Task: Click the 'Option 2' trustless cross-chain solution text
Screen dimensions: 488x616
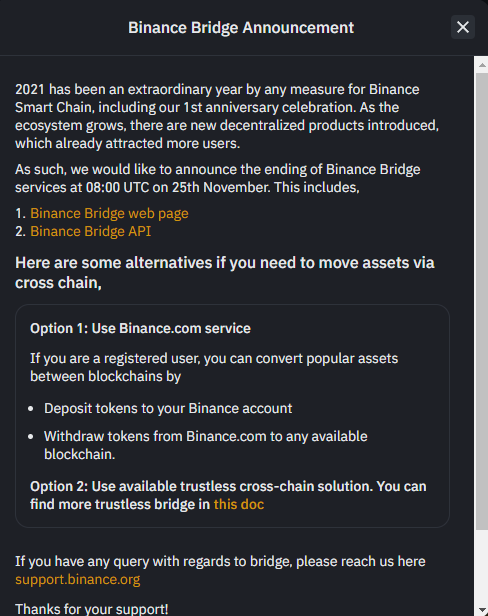Action: point(228,495)
